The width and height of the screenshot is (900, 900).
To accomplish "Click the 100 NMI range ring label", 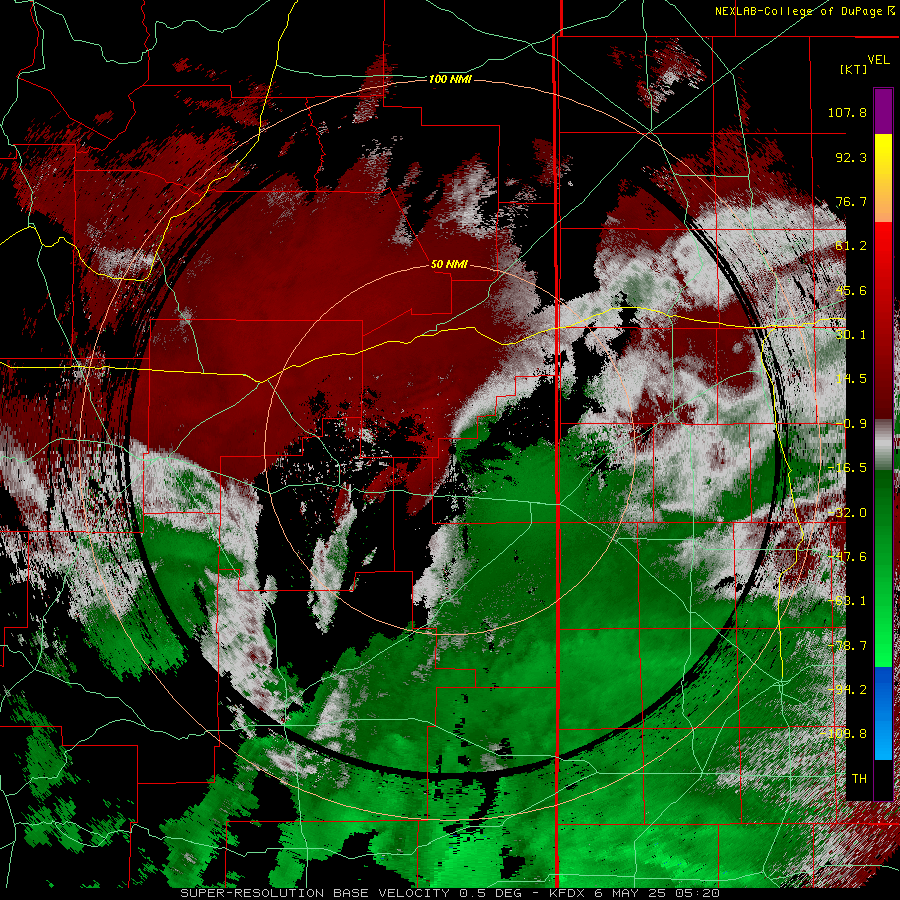I will (x=451, y=79).
